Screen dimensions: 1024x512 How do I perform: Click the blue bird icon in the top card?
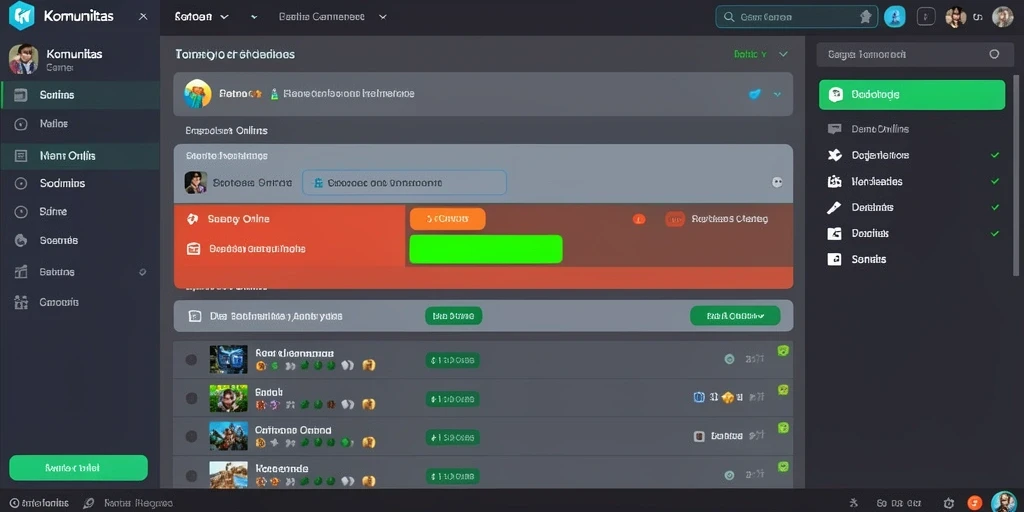click(754, 95)
